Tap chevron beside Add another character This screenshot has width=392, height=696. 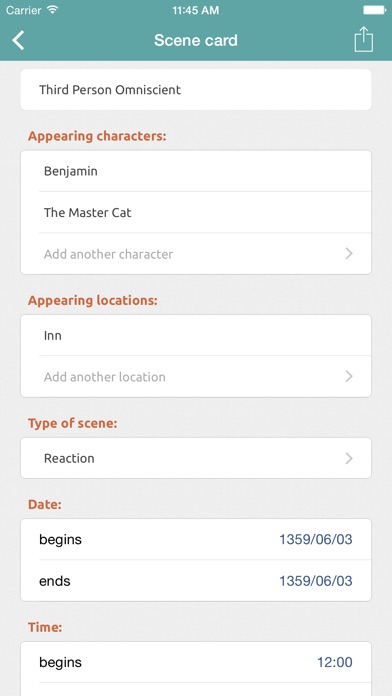[349, 253]
